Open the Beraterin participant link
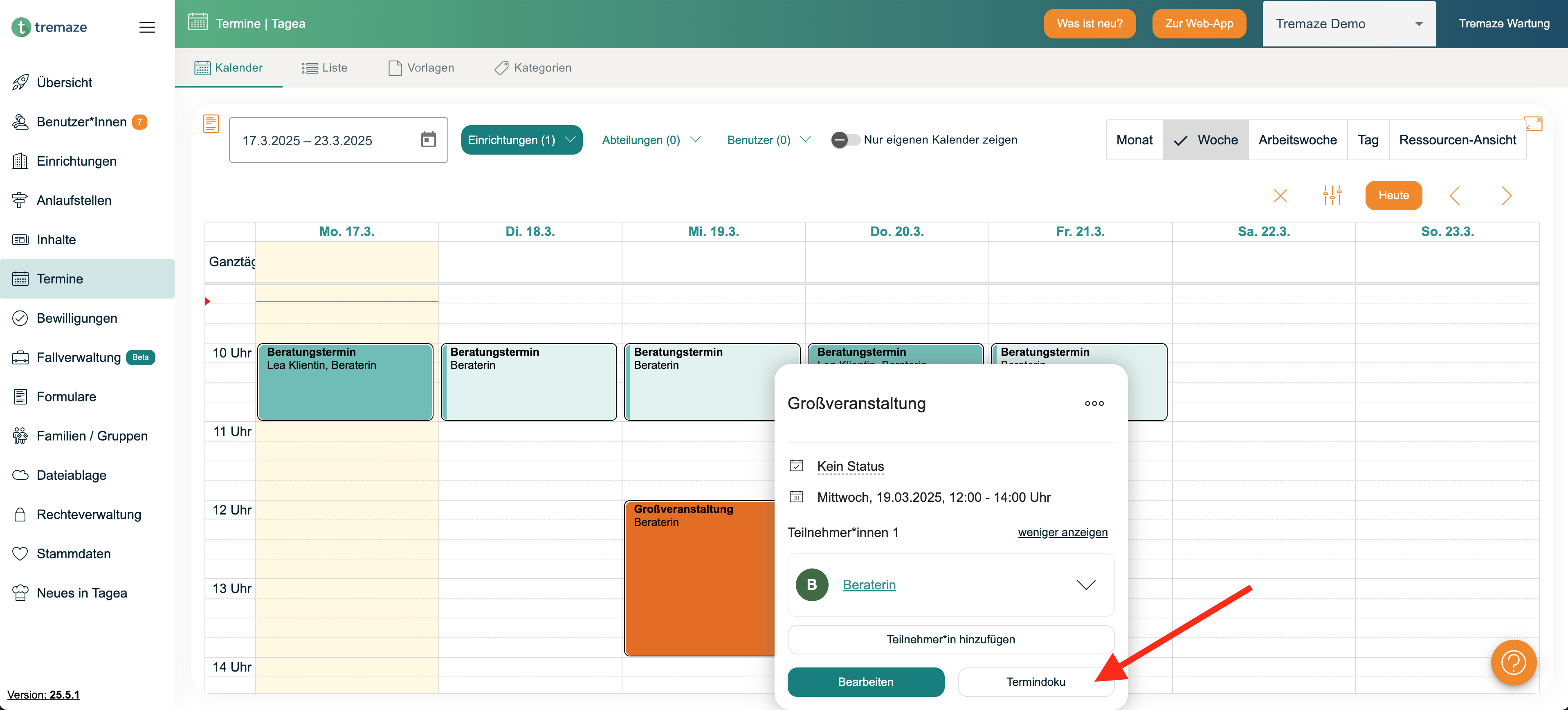 869,585
